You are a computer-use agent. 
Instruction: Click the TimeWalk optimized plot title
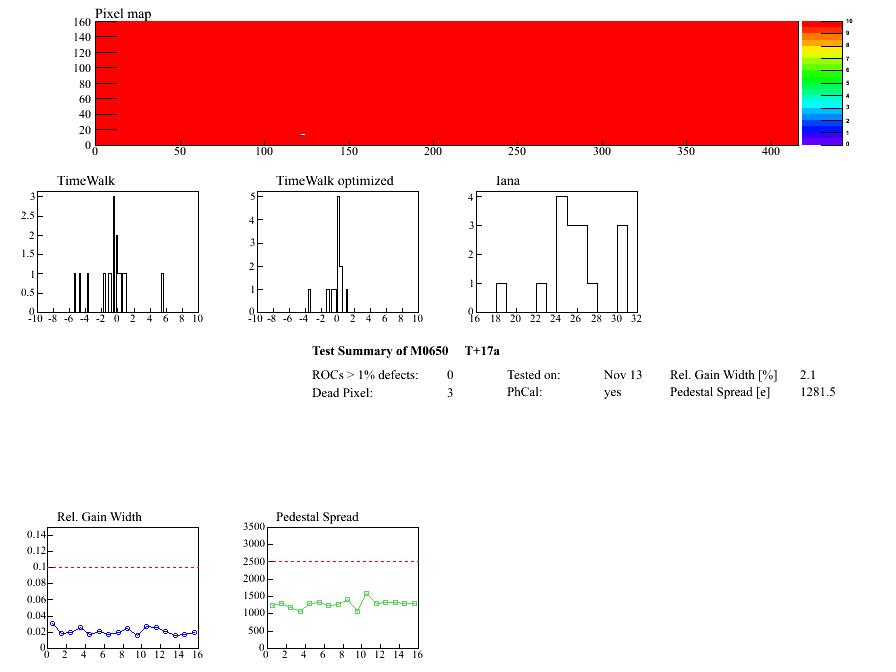tap(334, 181)
